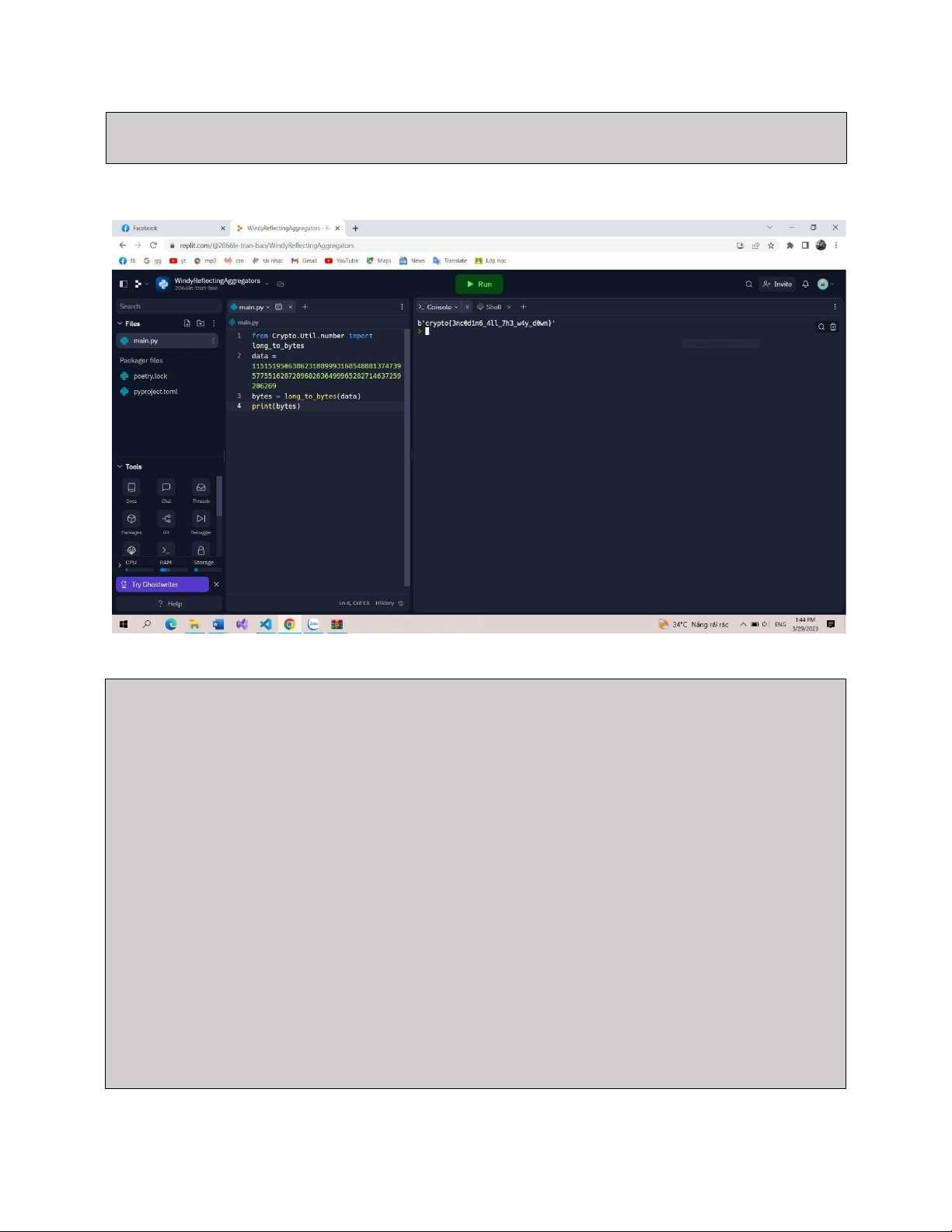
Task: Toggle the left sidebar panel
Action: (123, 284)
